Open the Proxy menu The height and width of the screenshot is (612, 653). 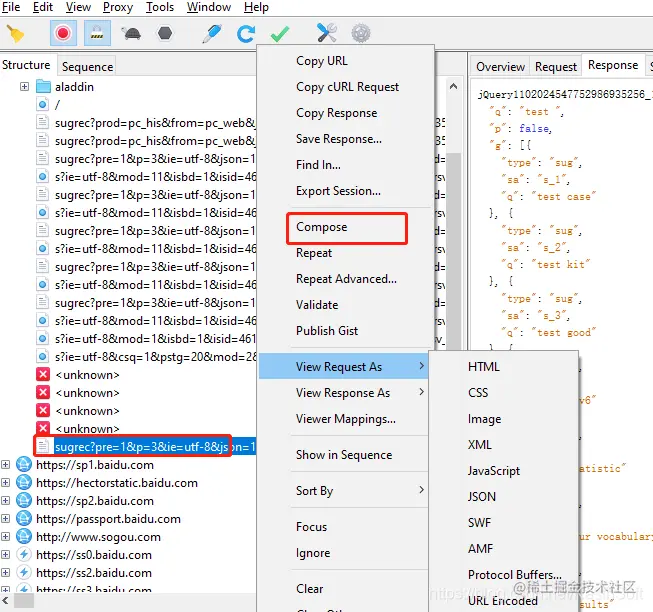[x=118, y=7]
